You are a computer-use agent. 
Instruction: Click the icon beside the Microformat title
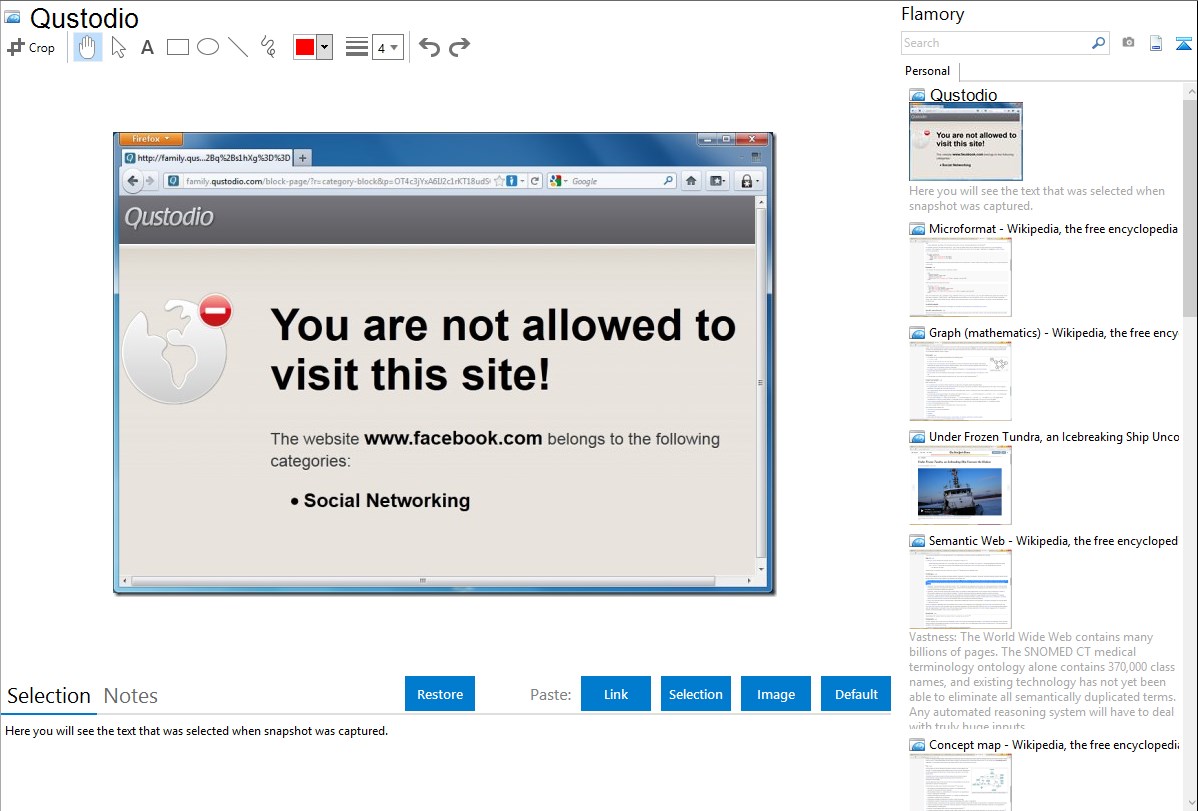pyautogui.click(x=917, y=229)
